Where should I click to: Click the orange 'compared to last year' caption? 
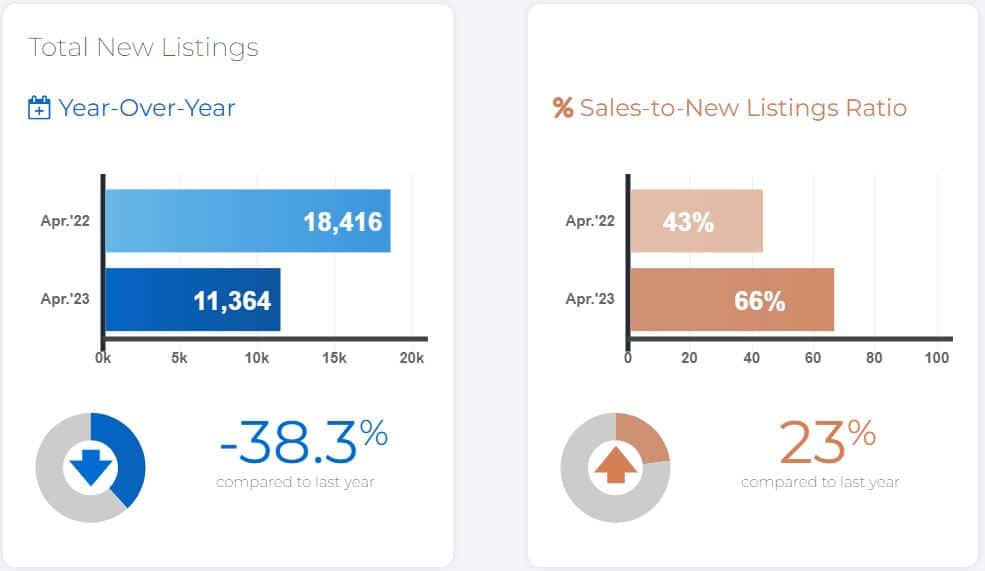point(820,482)
